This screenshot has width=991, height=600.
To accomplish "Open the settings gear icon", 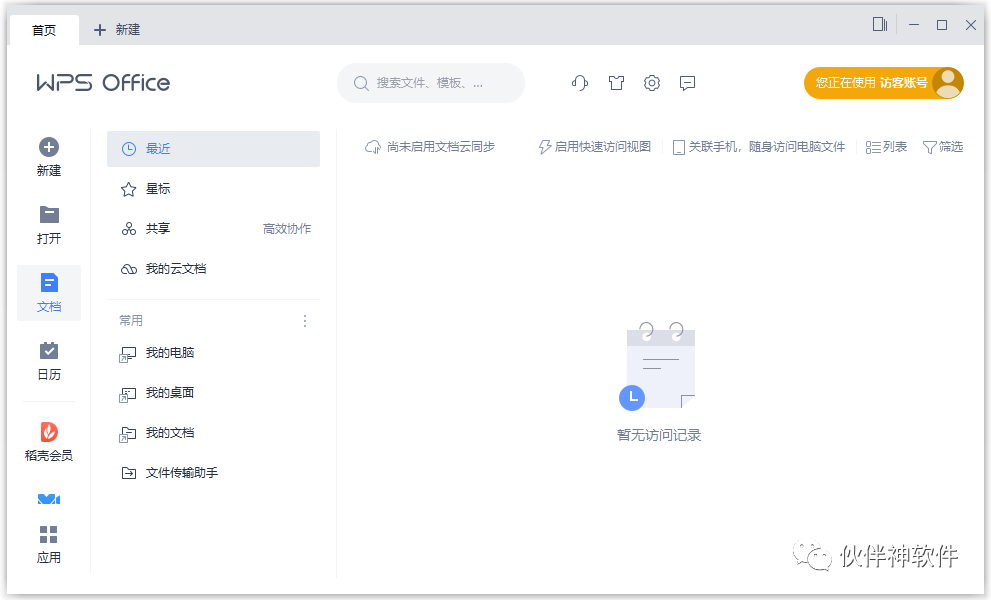I will coord(651,83).
